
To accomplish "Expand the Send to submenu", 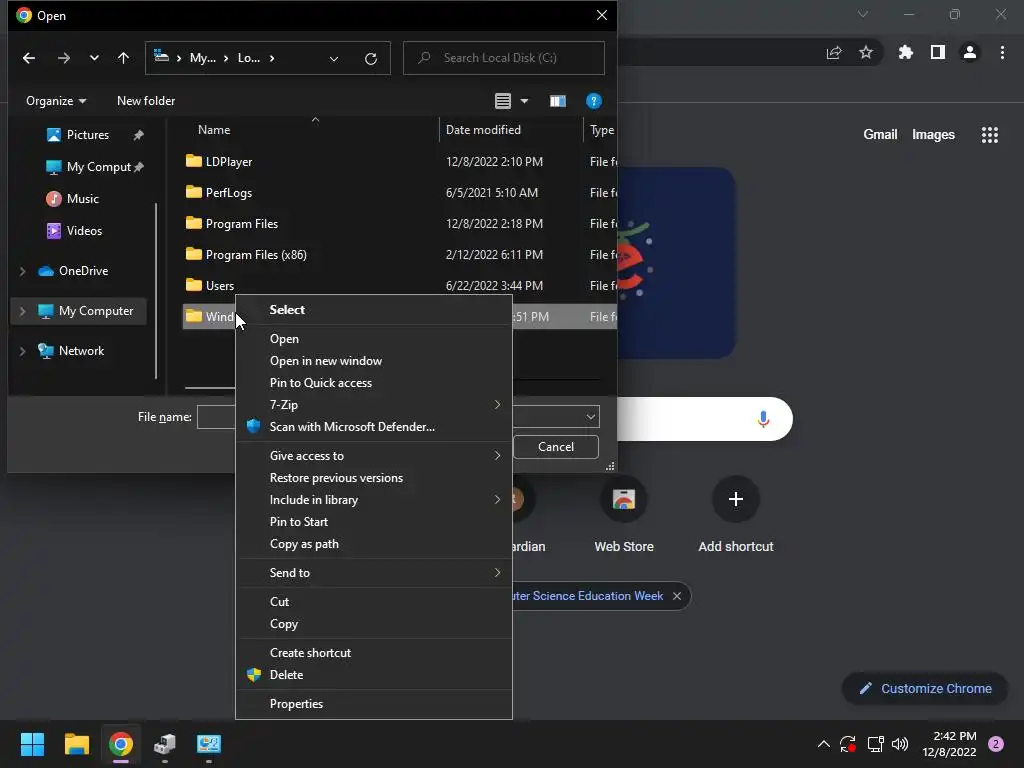I will click(374, 573).
